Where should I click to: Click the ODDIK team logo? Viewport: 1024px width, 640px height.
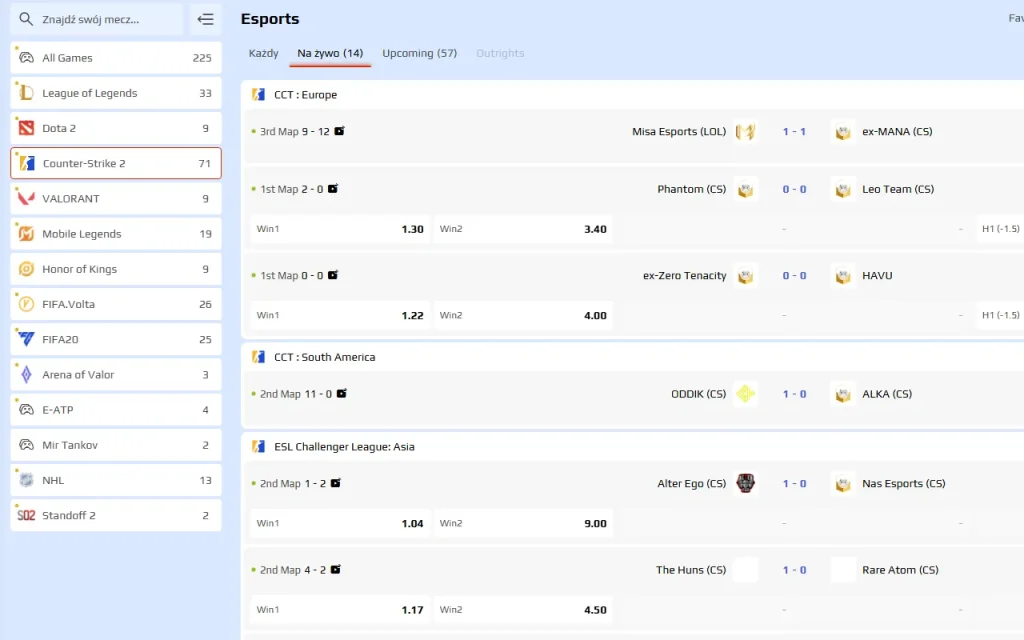pos(745,394)
